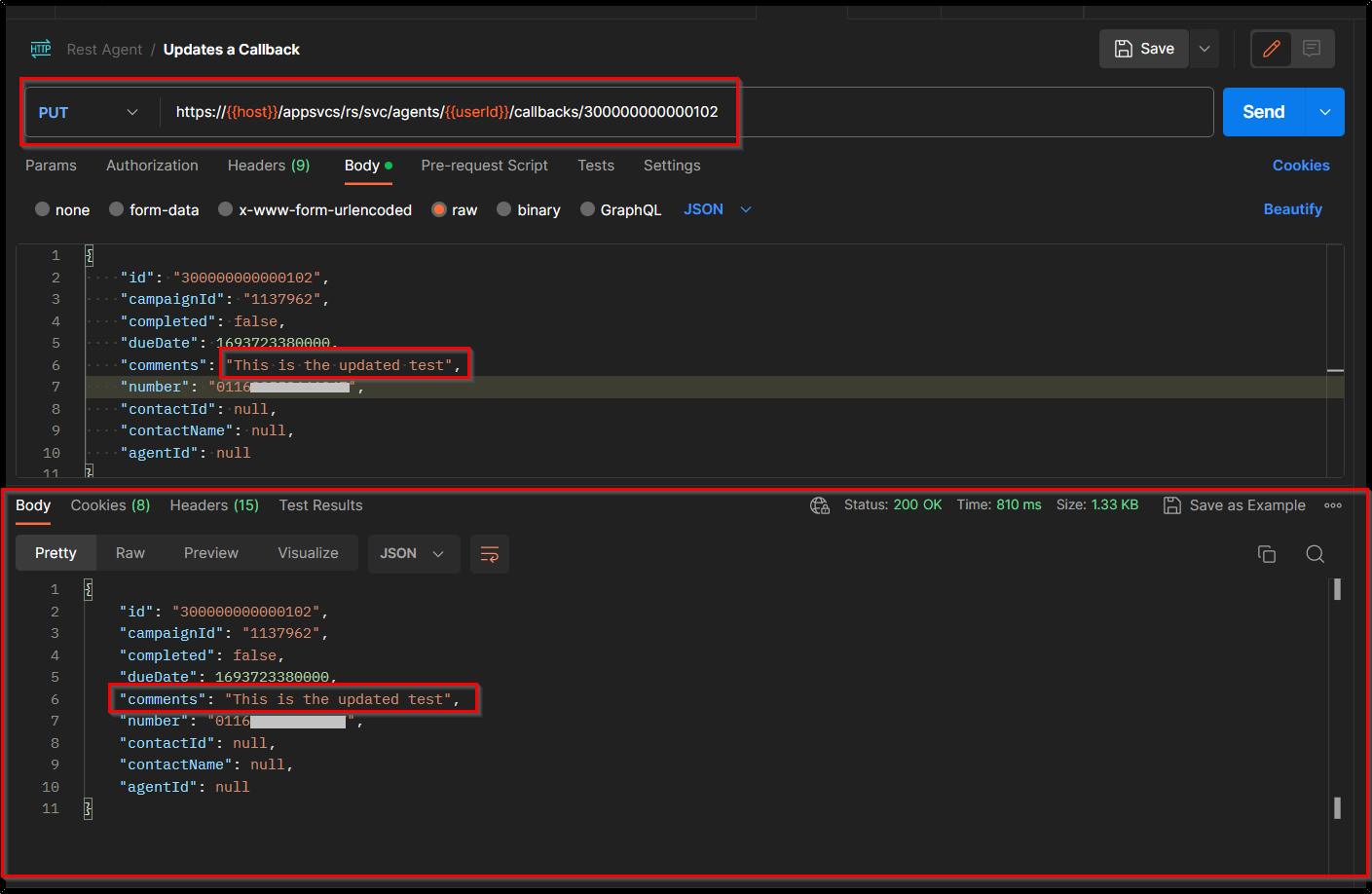Fold line 1 brace in response body
This screenshot has height=894, width=1372.
tap(88, 590)
